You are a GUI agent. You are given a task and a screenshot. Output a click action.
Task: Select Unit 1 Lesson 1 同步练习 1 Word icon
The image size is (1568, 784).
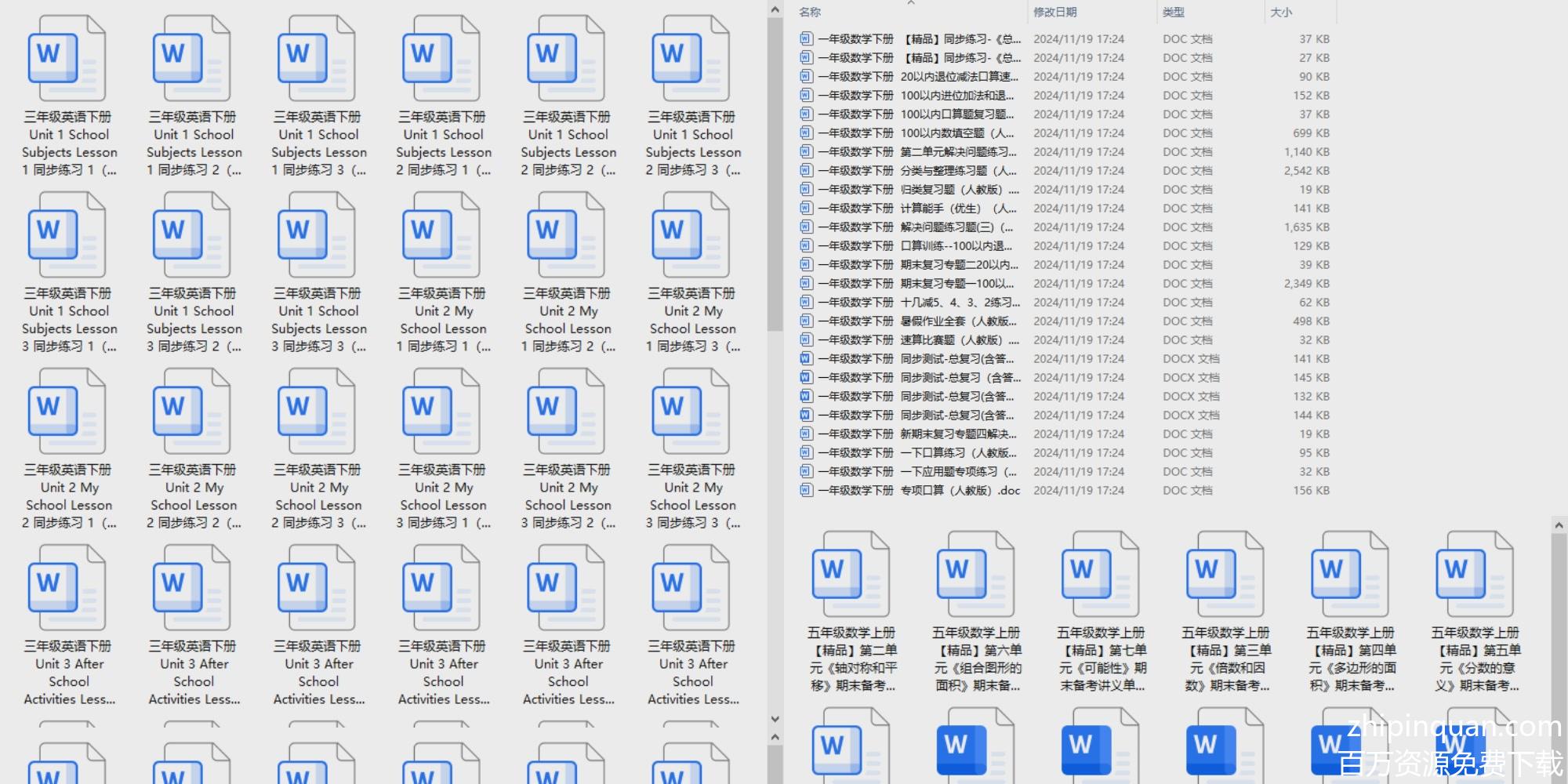click(x=67, y=59)
